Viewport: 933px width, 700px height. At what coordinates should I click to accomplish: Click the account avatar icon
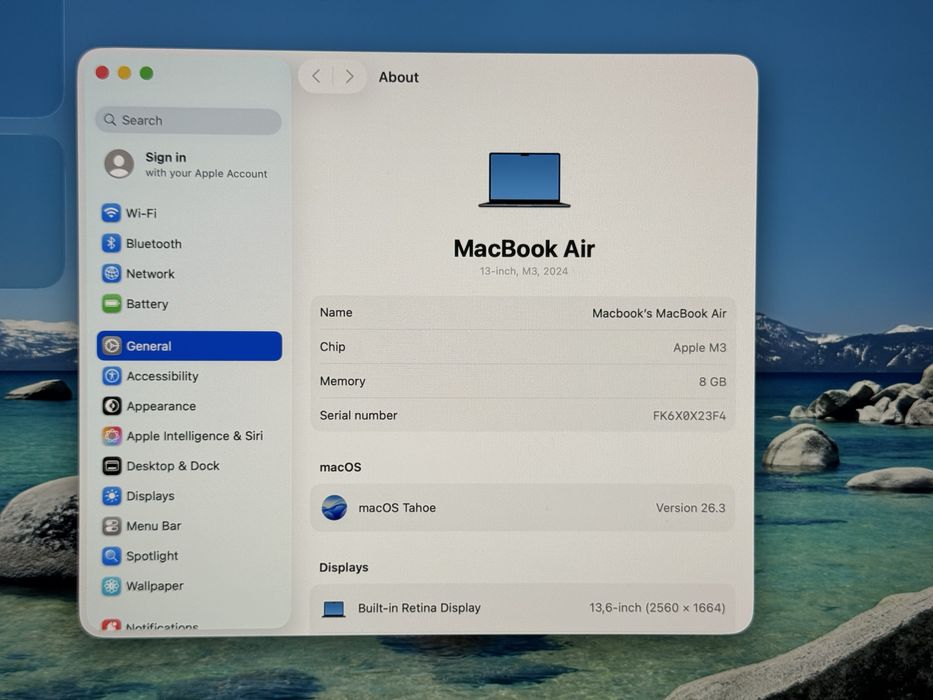[x=119, y=164]
